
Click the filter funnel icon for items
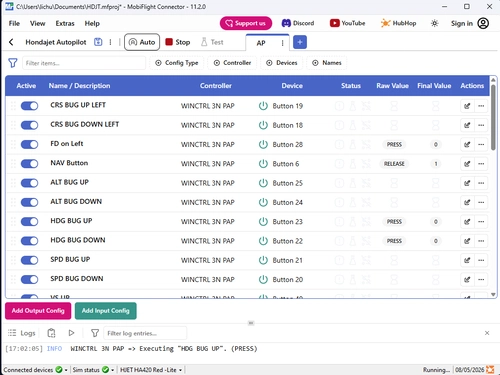(x=13, y=63)
